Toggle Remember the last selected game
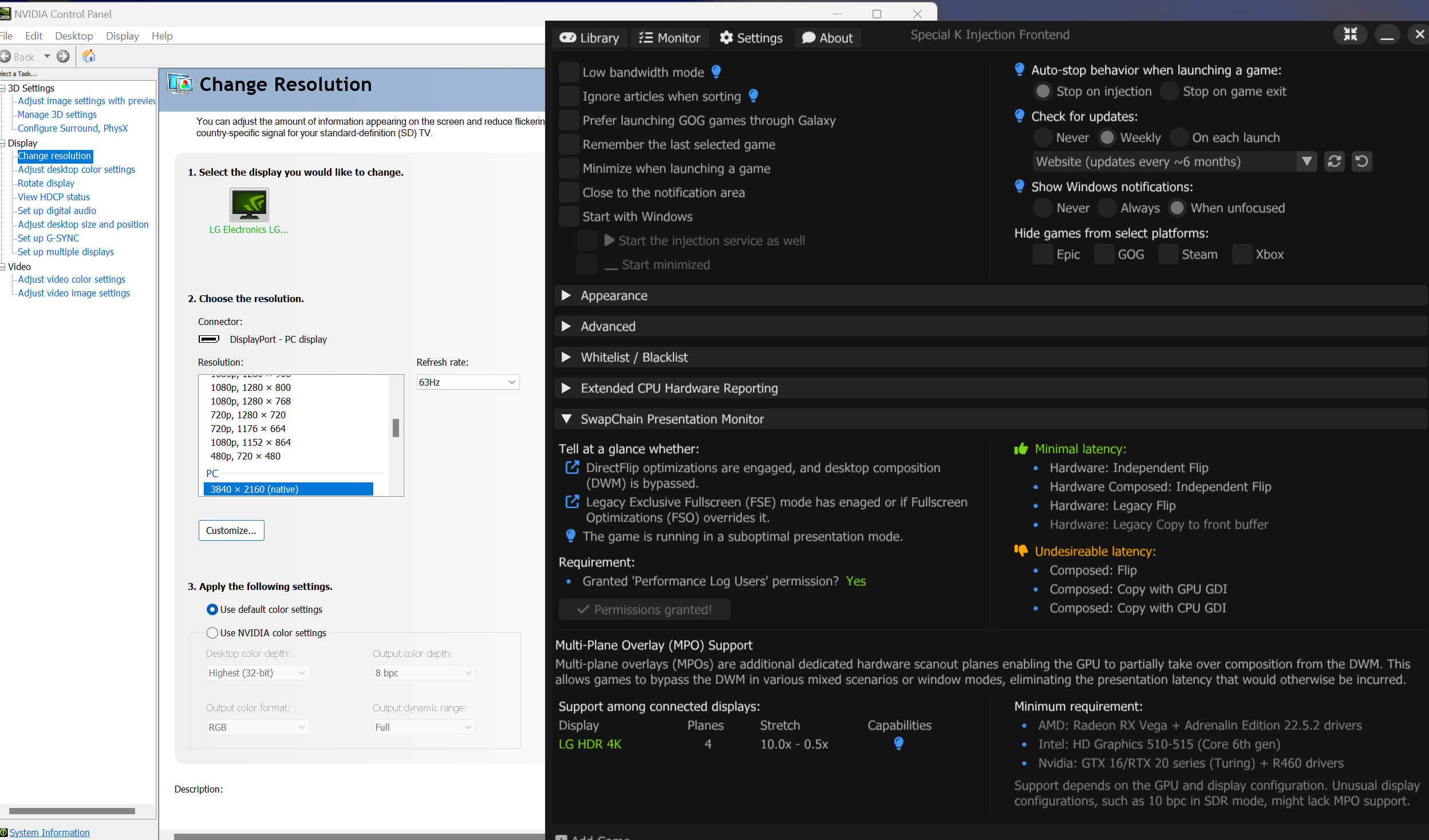Screen dimensions: 1429x840 [569, 144]
